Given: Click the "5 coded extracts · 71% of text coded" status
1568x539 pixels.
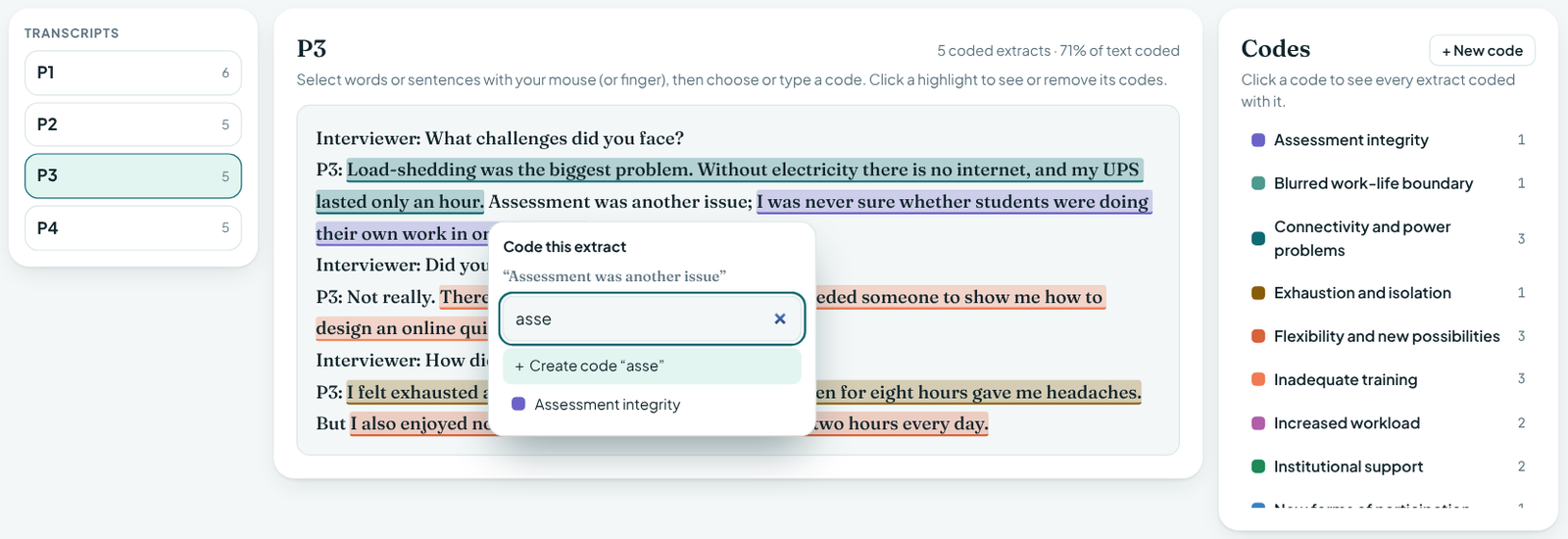Looking at the screenshot, I should (x=1058, y=51).
